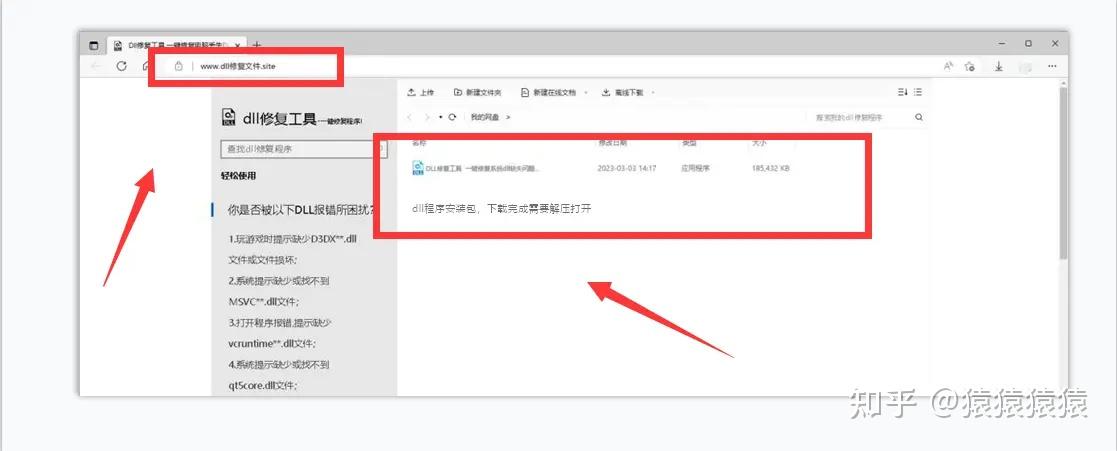Reload the page using browser refresh button
Screen dimensions: 1117x451
(122, 66)
